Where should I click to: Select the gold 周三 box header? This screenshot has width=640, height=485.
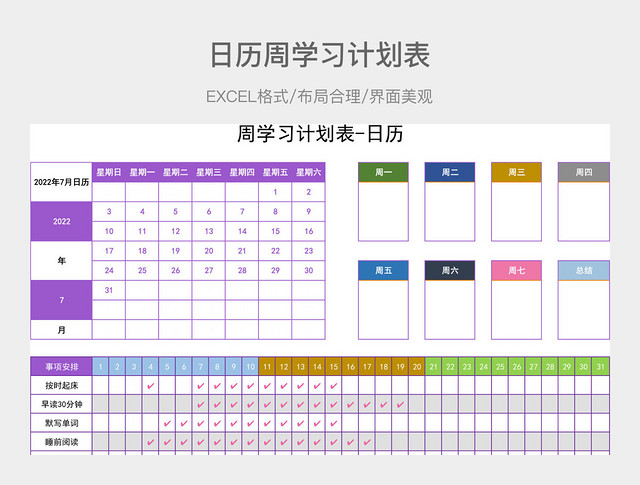(516, 172)
